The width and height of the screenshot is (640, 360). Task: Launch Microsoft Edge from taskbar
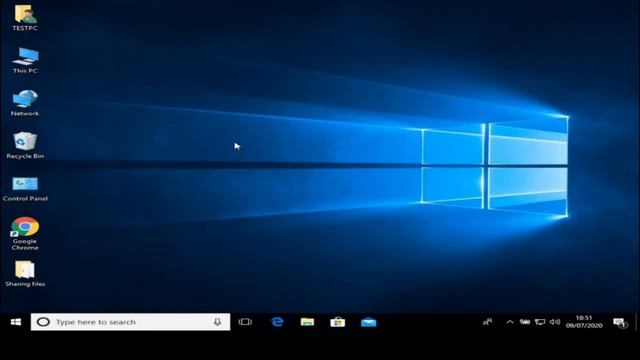(x=277, y=322)
